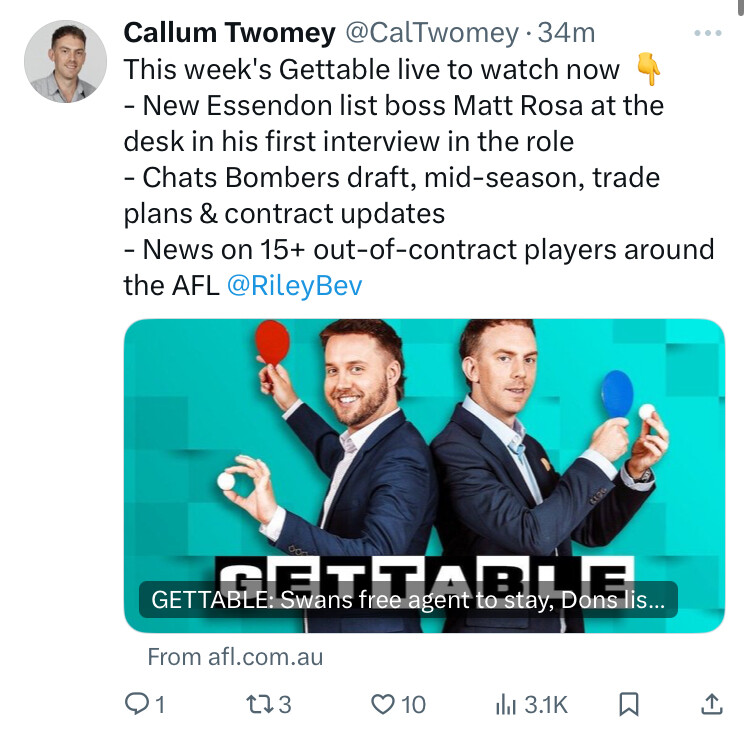This screenshot has height=735, width=750.
Task: Tap the share upload arrow icon
Action: (712, 704)
